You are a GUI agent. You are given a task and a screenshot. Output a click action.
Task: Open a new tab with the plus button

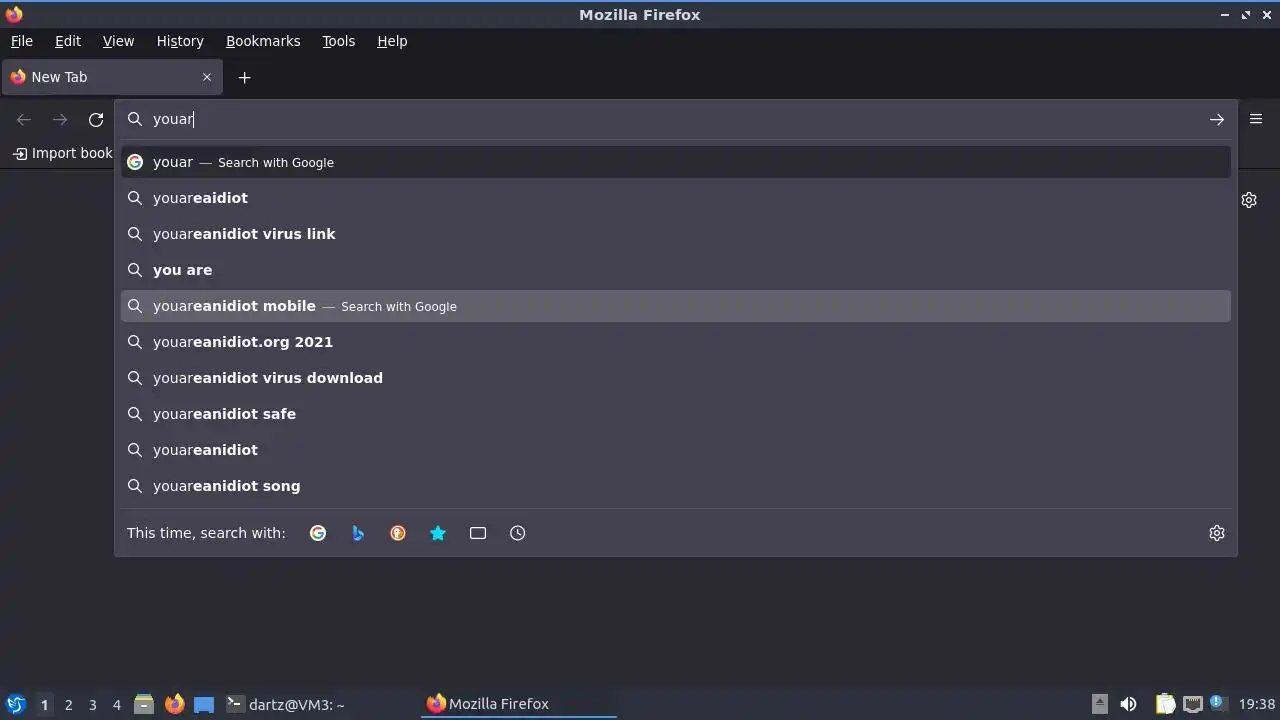[244, 77]
